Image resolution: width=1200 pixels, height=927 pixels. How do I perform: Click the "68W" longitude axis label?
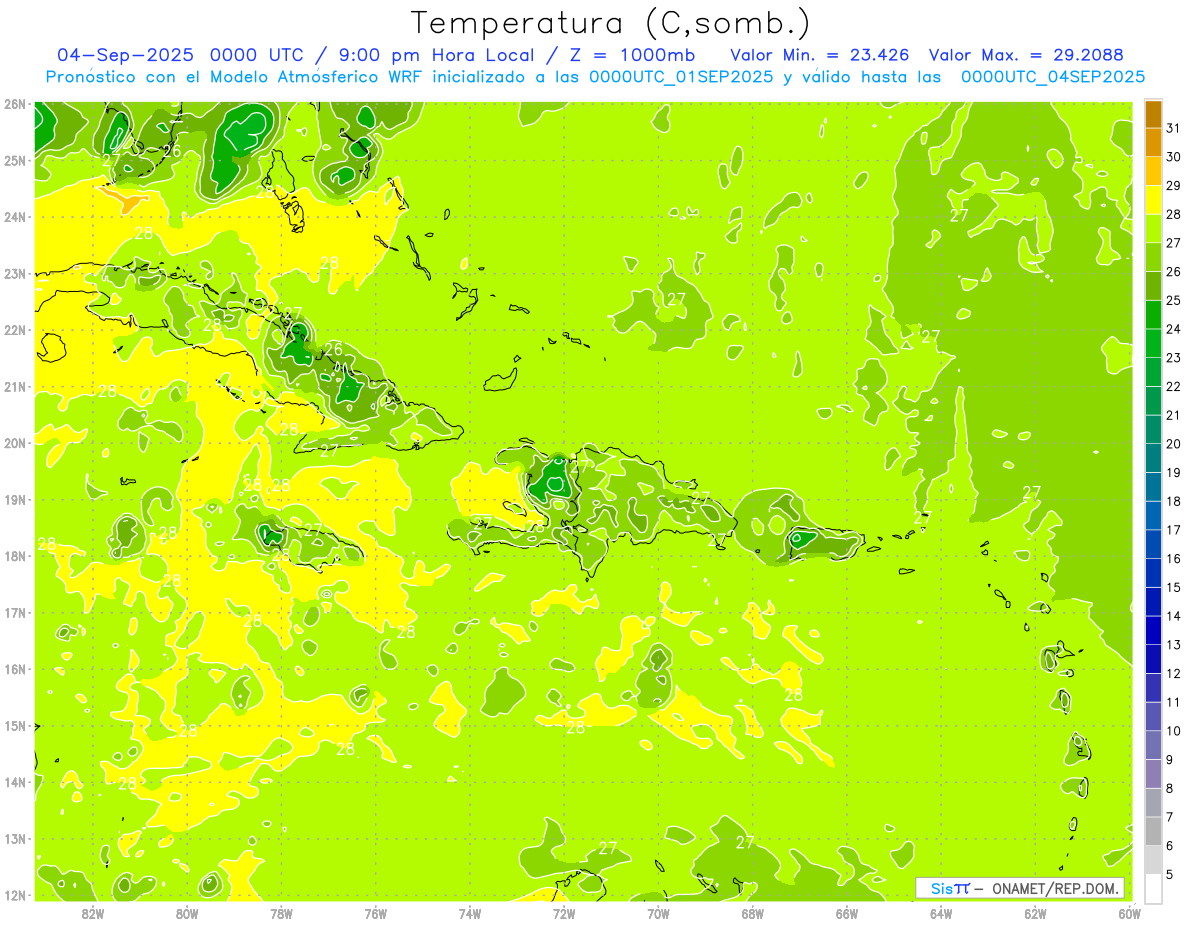click(752, 914)
